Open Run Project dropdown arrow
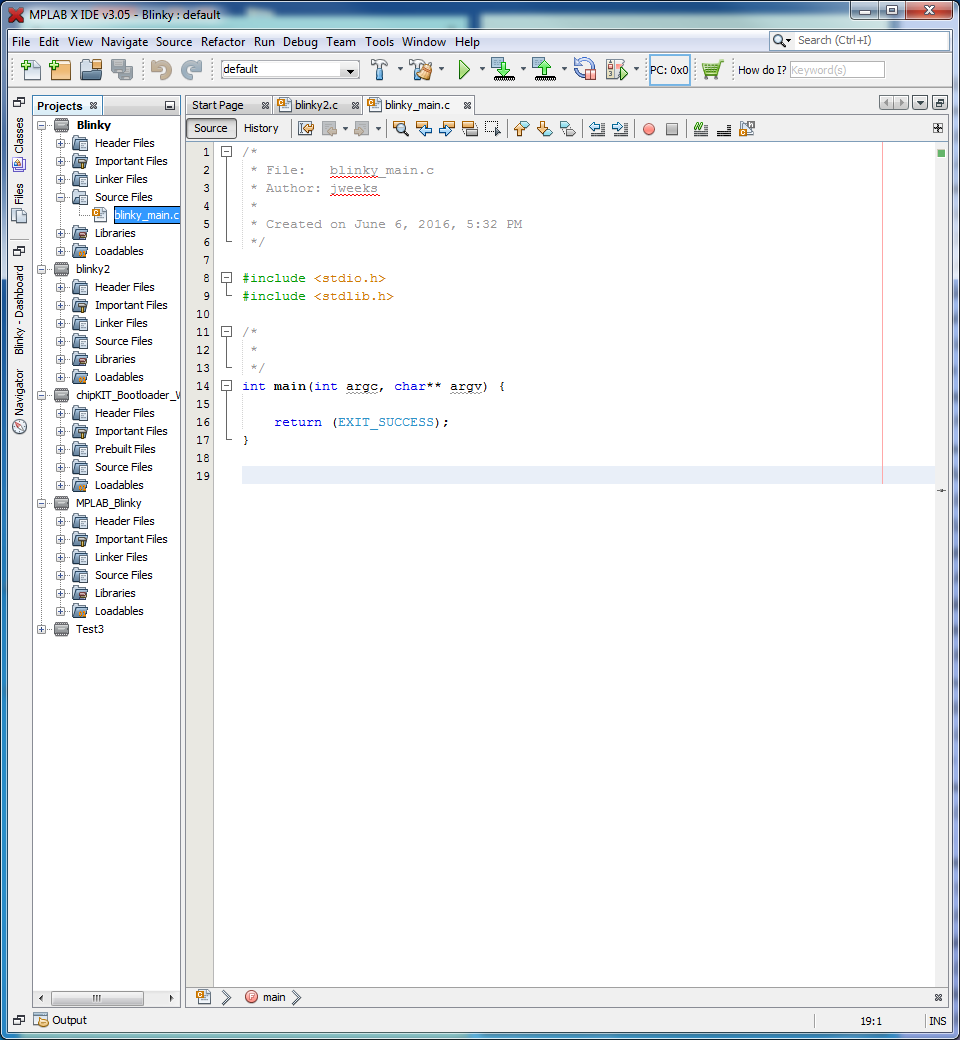The image size is (960, 1040). (x=482, y=69)
